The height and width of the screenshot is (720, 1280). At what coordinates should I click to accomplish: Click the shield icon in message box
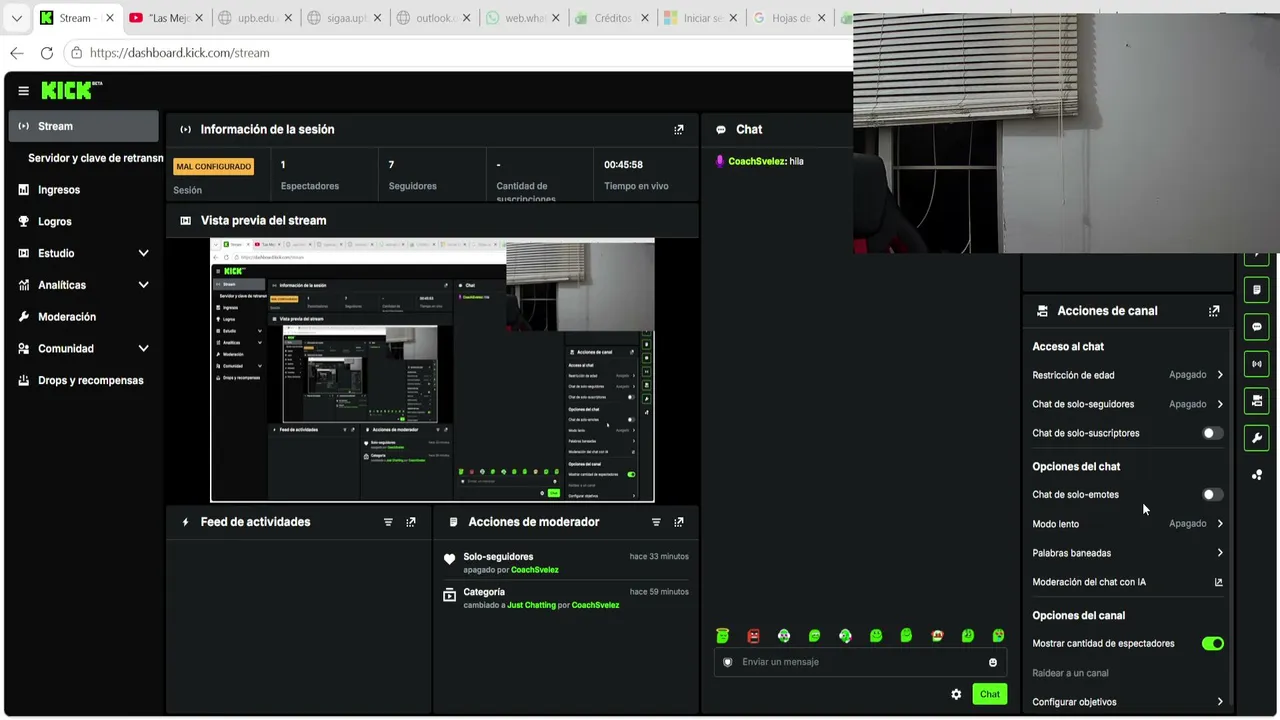click(x=728, y=662)
